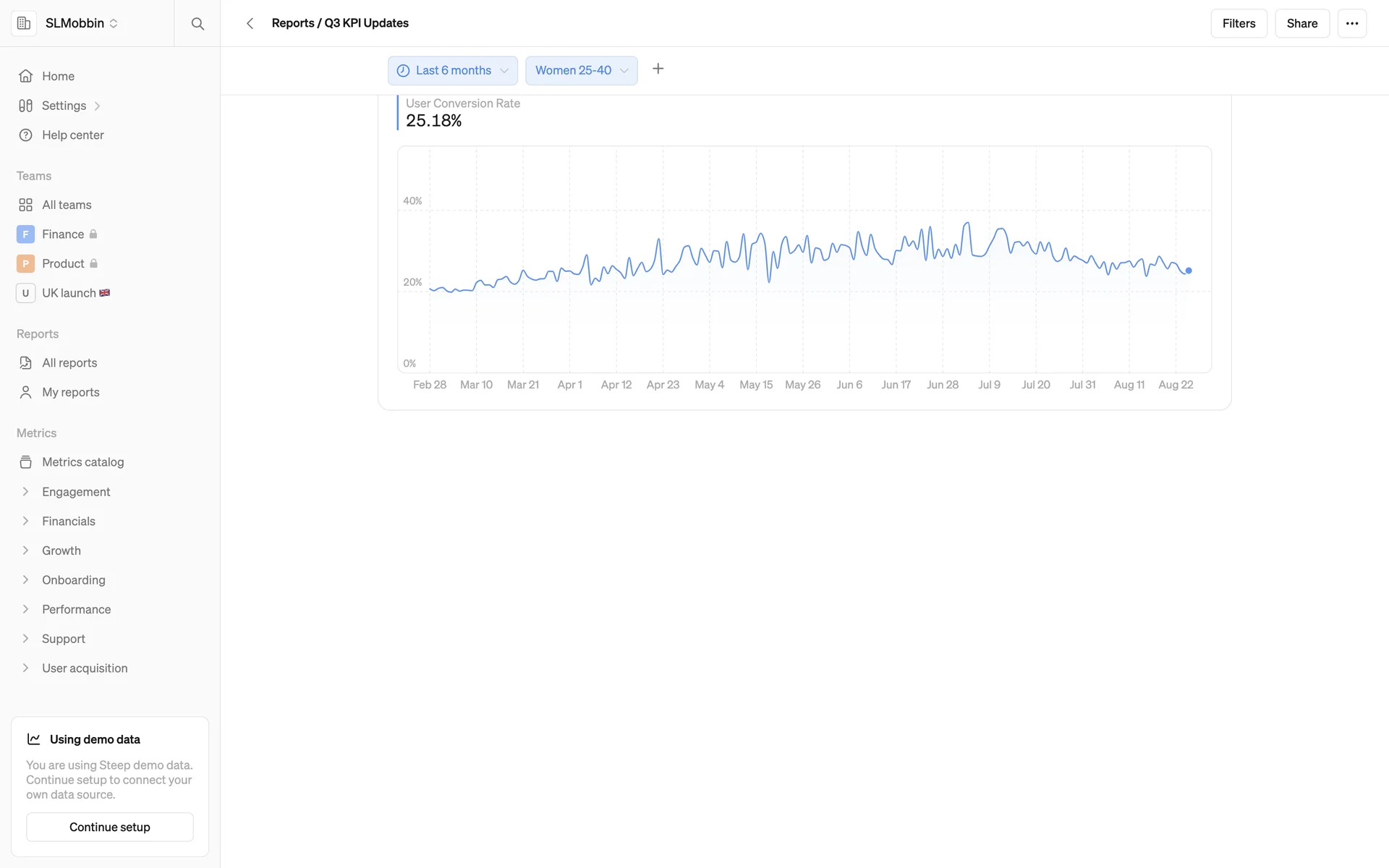
Task: Click the search magnifier icon
Action: [x=197, y=23]
